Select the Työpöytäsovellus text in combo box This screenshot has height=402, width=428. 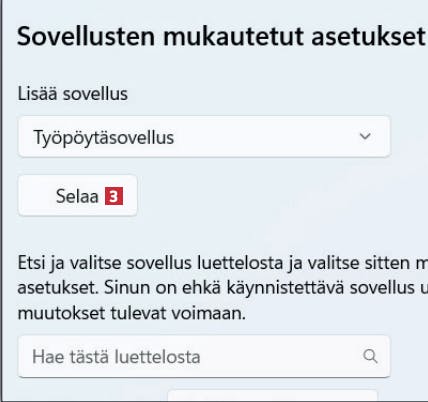click(104, 137)
